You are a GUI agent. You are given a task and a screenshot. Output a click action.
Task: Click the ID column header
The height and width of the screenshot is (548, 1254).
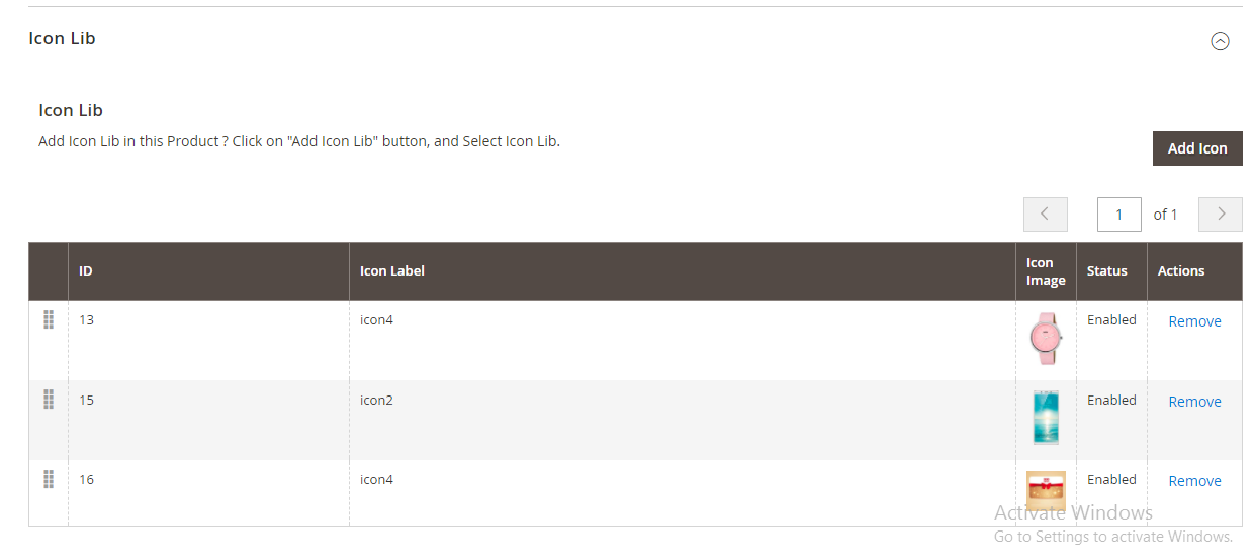click(86, 271)
